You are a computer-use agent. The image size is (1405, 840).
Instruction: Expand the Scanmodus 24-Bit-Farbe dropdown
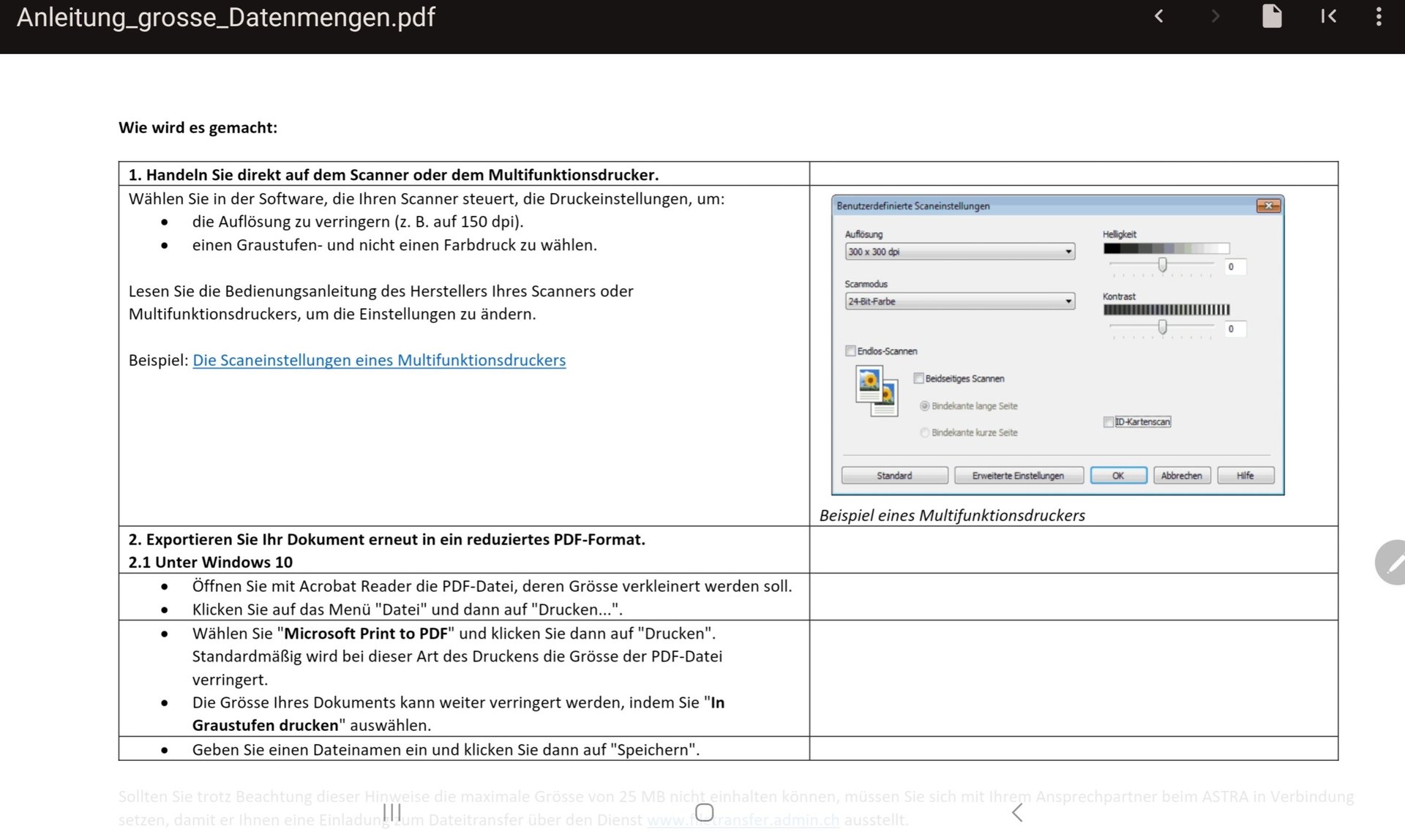pos(959,301)
